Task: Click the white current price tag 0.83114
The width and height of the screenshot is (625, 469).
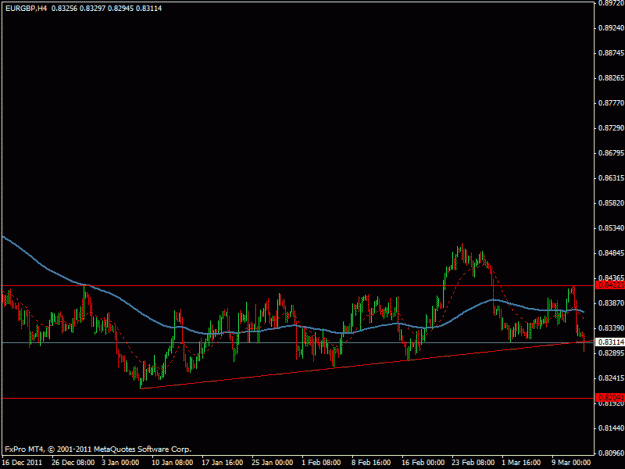Action: point(610,342)
